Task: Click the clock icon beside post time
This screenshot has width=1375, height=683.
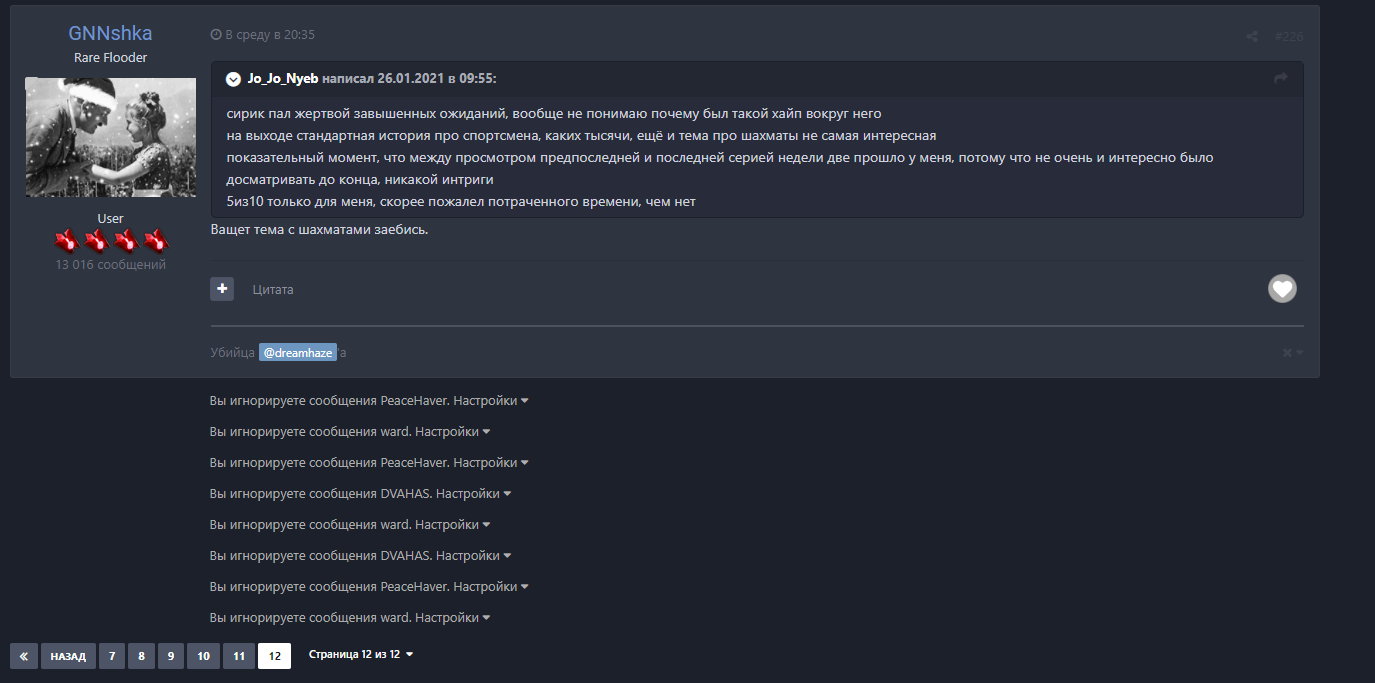Action: coord(216,35)
